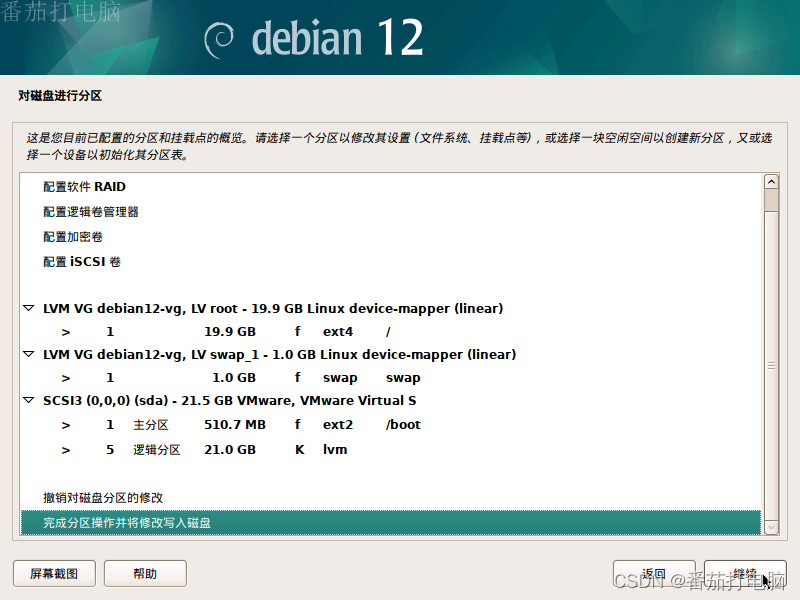Click the 逻辑分区 partition type text
The height and width of the screenshot is (600, 800).
coord(157,449)
